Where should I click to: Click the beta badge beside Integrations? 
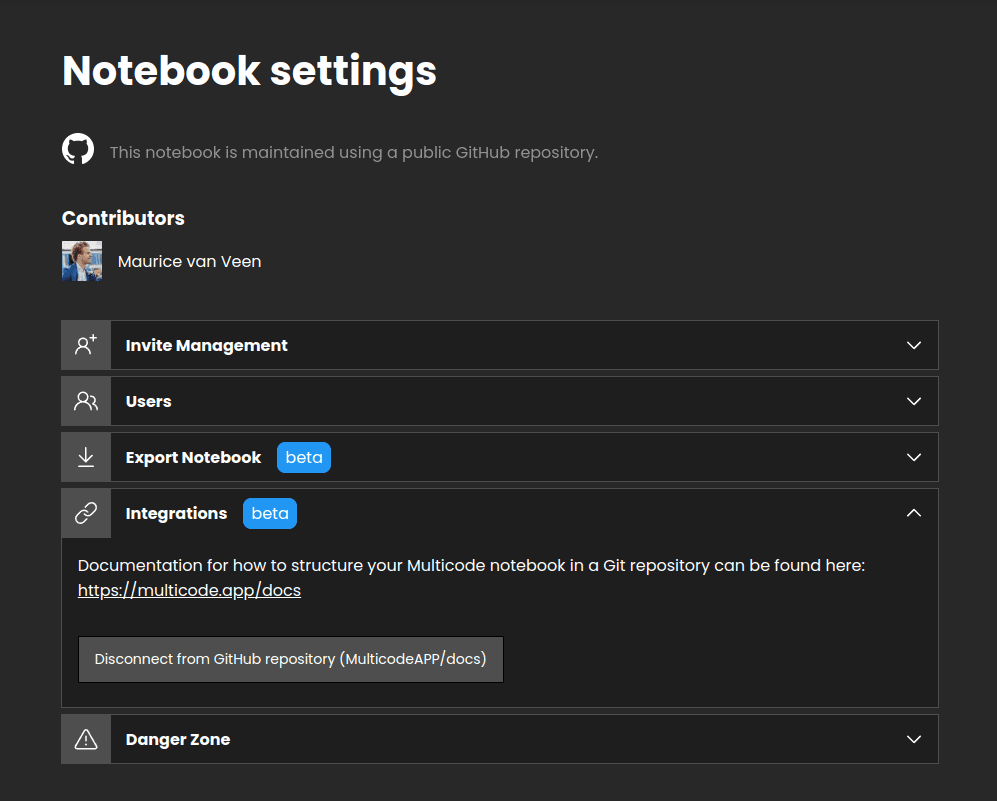click(x=269, y=513)
